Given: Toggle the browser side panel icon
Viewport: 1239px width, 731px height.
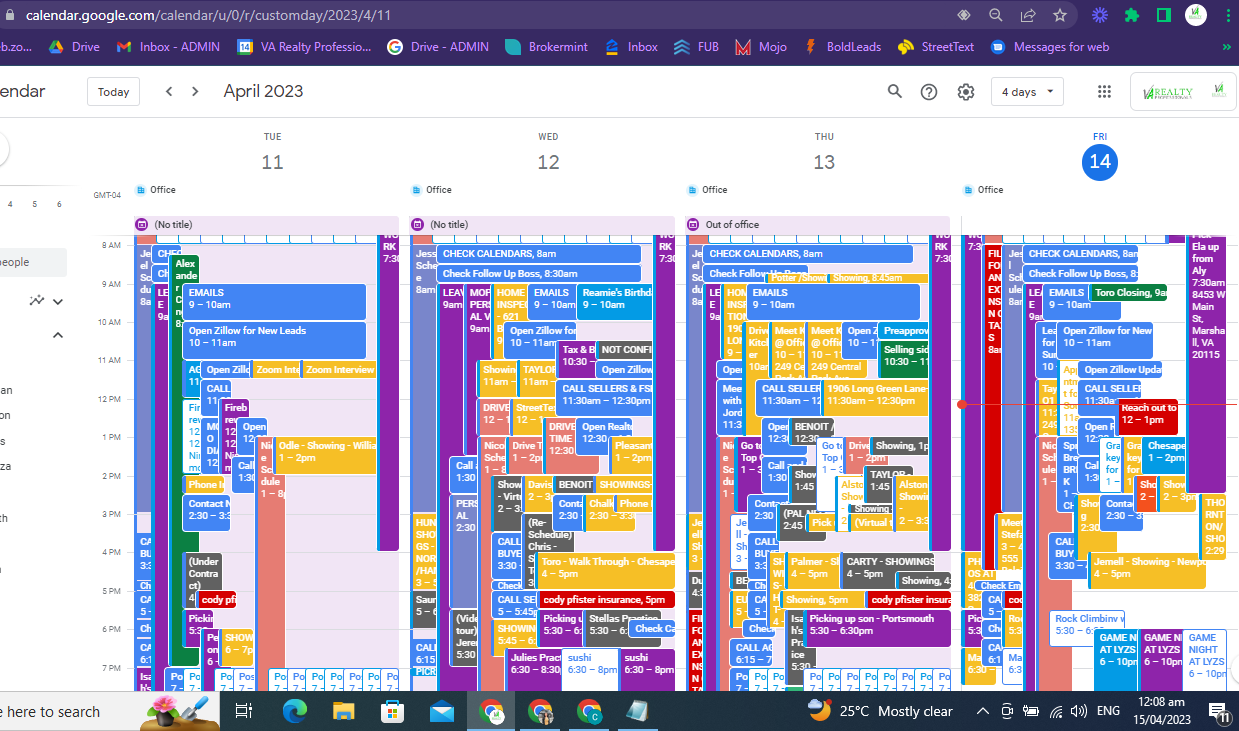Looking at the screenshot, I should [1164, 15].
